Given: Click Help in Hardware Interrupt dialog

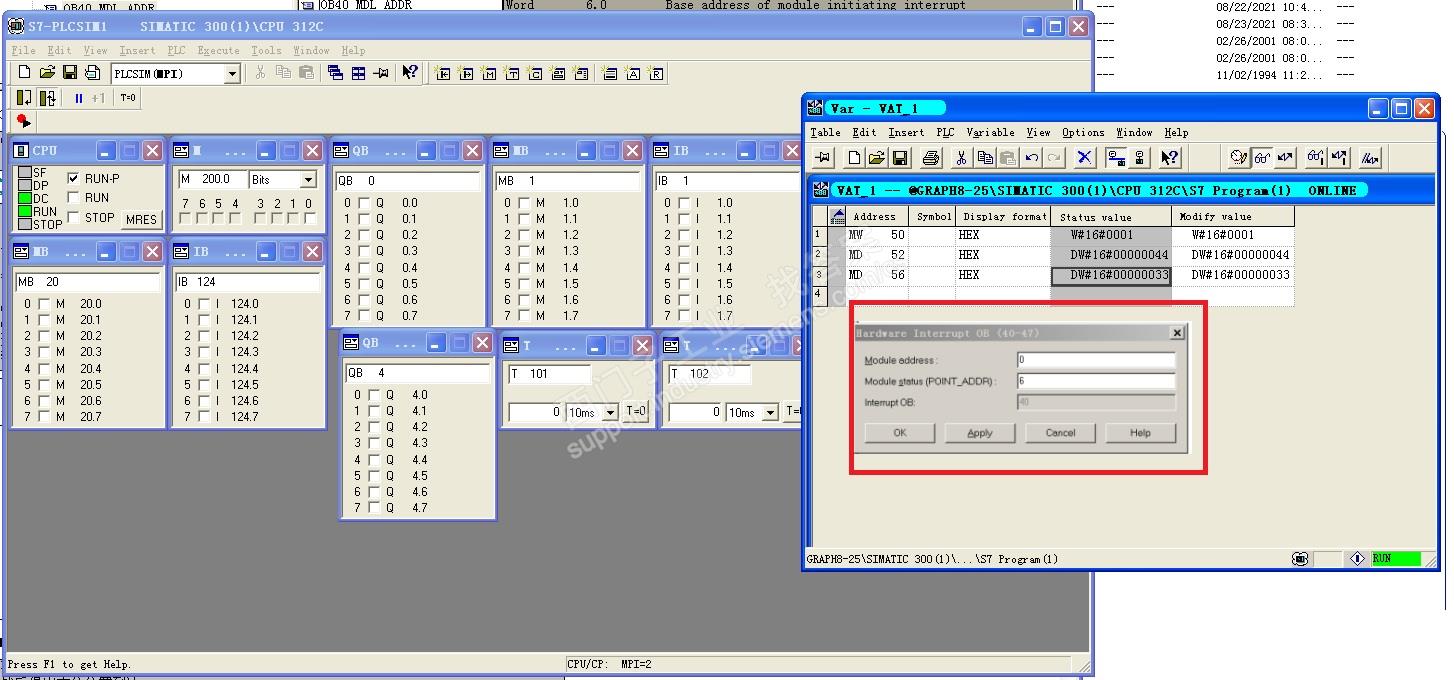Looking at the screenshot, I should tap(1140, 433).
